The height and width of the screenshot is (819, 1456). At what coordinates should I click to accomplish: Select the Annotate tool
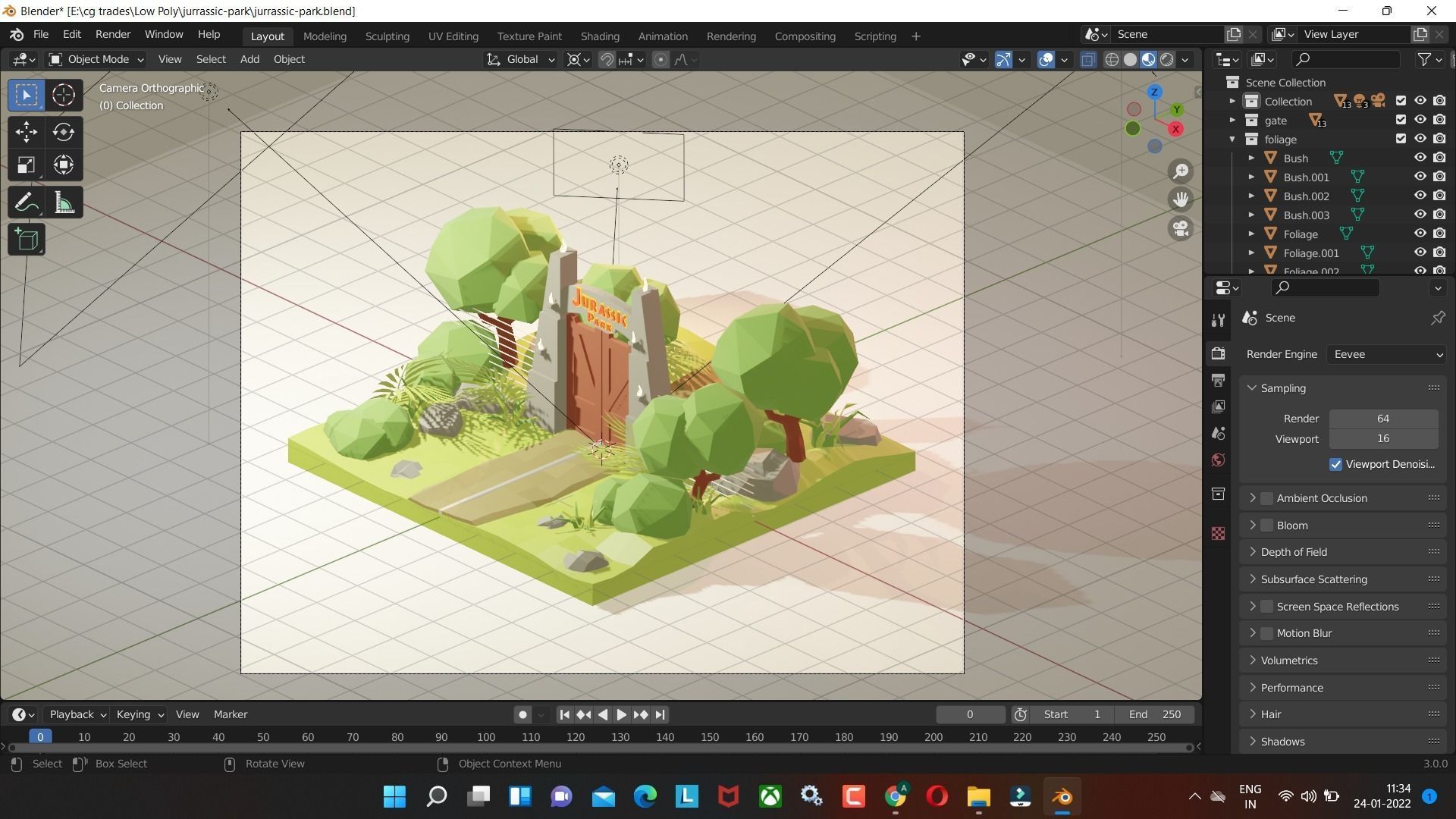(x=27, y=202)
